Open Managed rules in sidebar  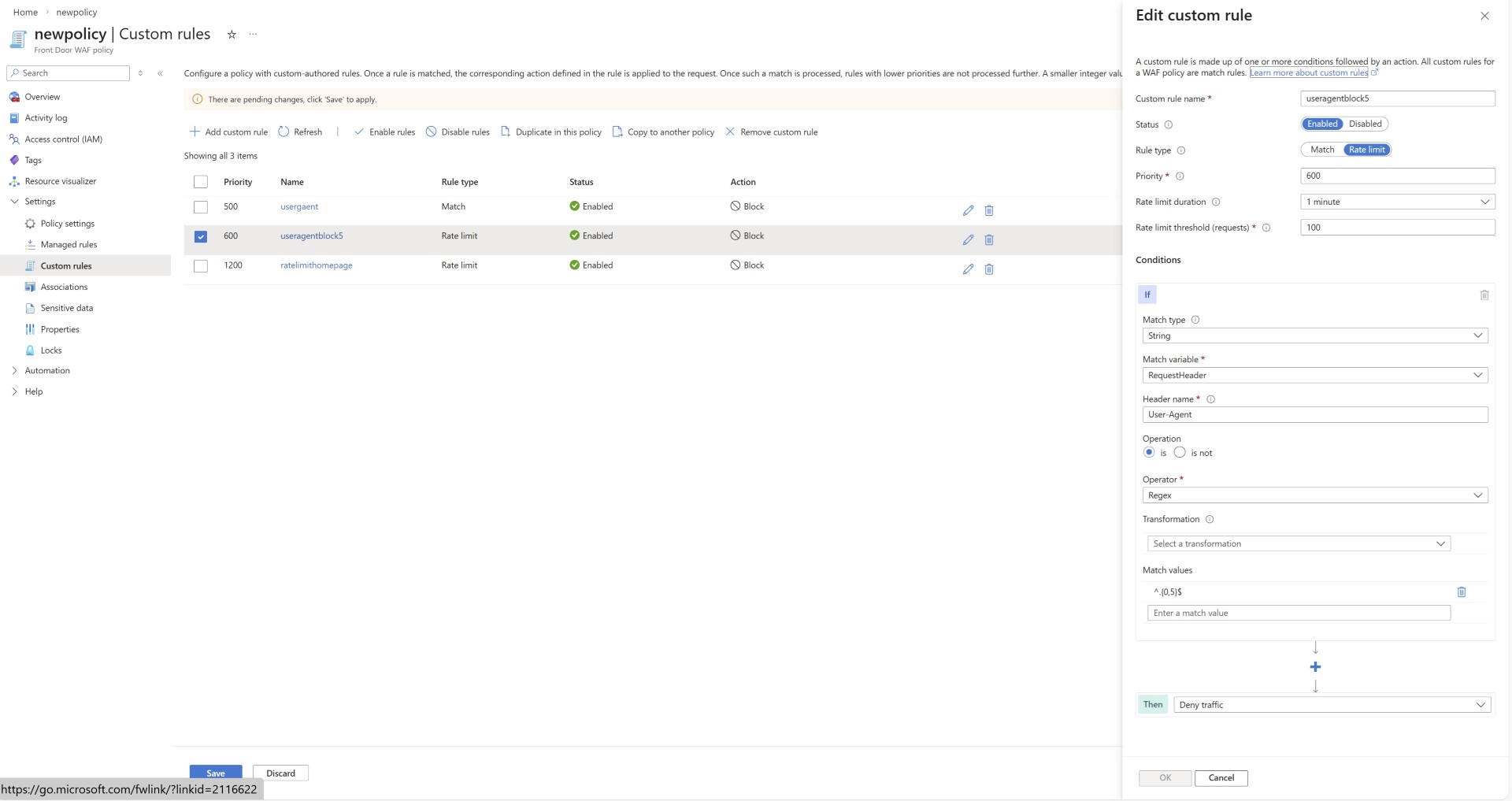click(69, 245)
